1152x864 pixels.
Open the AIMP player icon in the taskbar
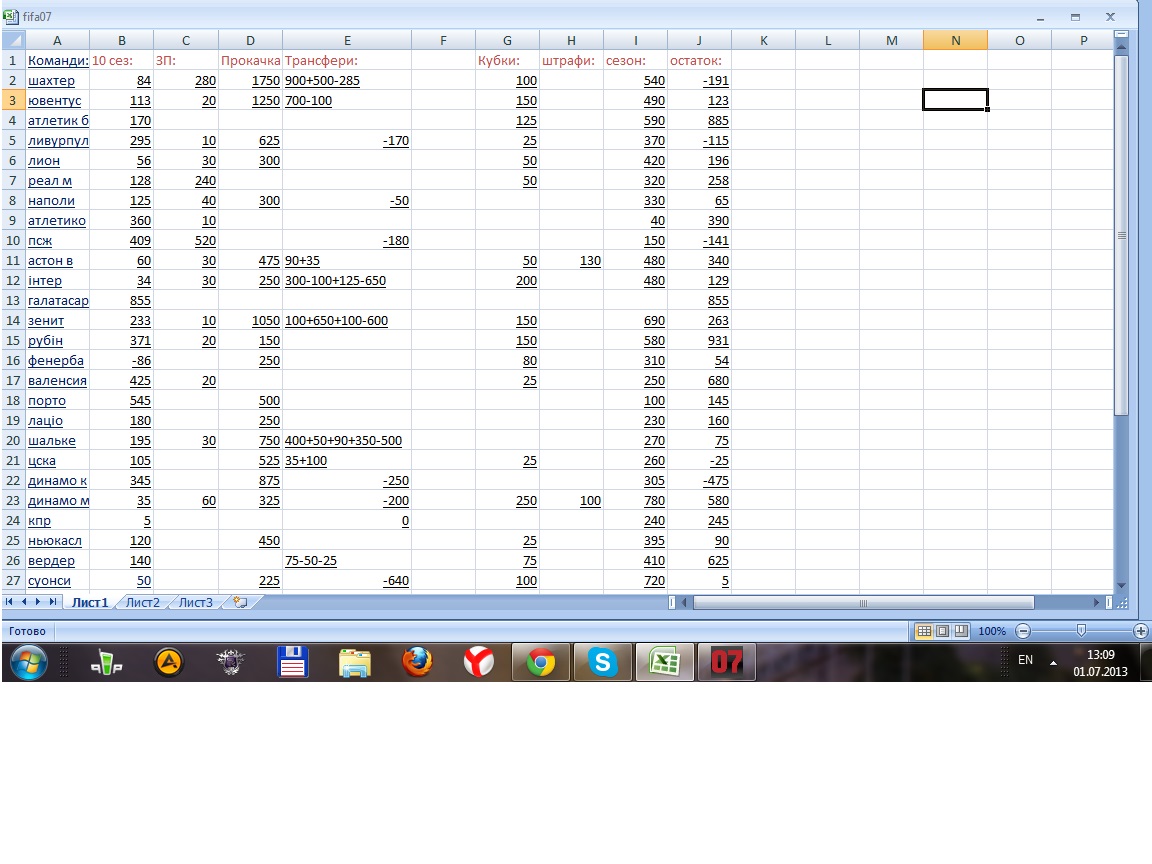coord(169,663)
